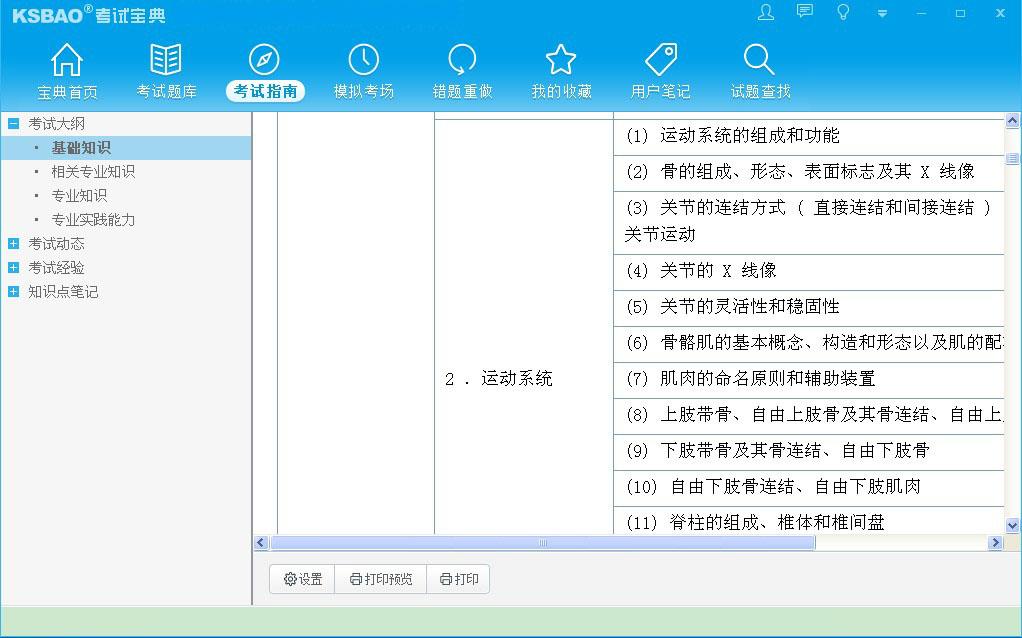Click the row 自由下肢骨连结、自由下肢肌肉
The width and height of the screenshot is (1022, 638).
[x=808, y=488]
